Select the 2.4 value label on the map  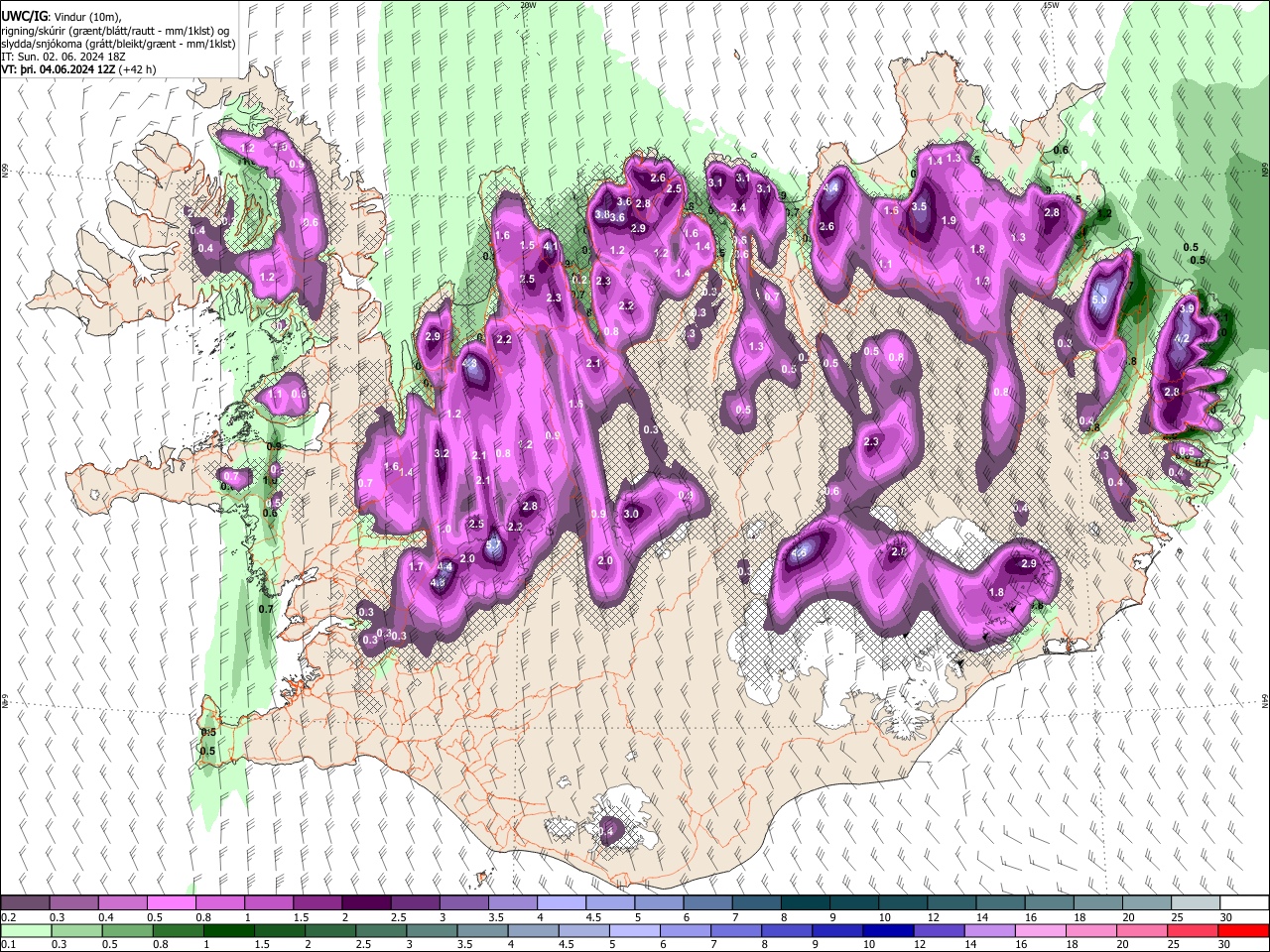tap(738, 207)
